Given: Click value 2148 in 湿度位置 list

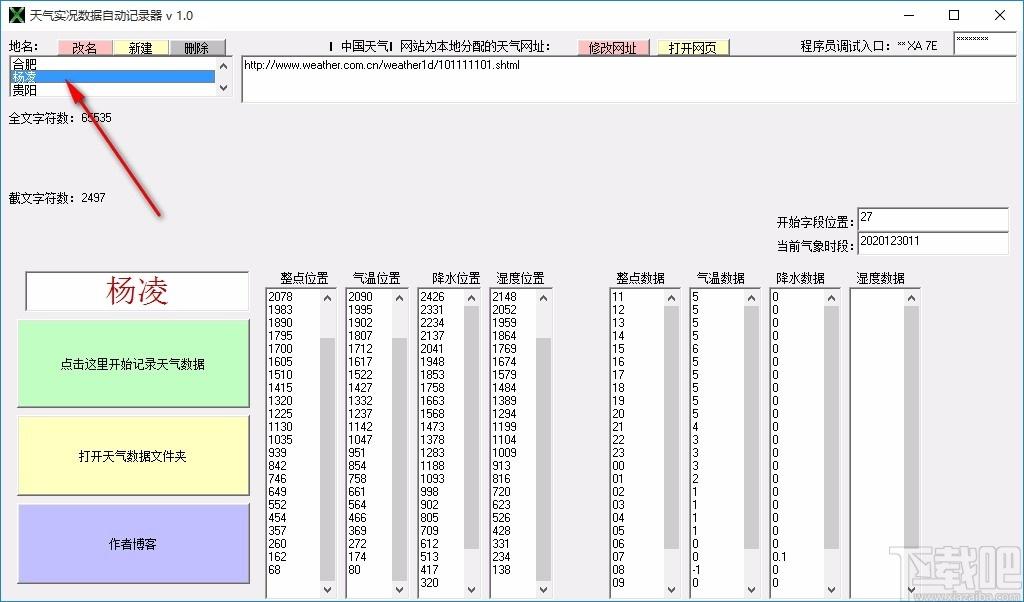Looking at the screenshot, I should click(504, 296).
